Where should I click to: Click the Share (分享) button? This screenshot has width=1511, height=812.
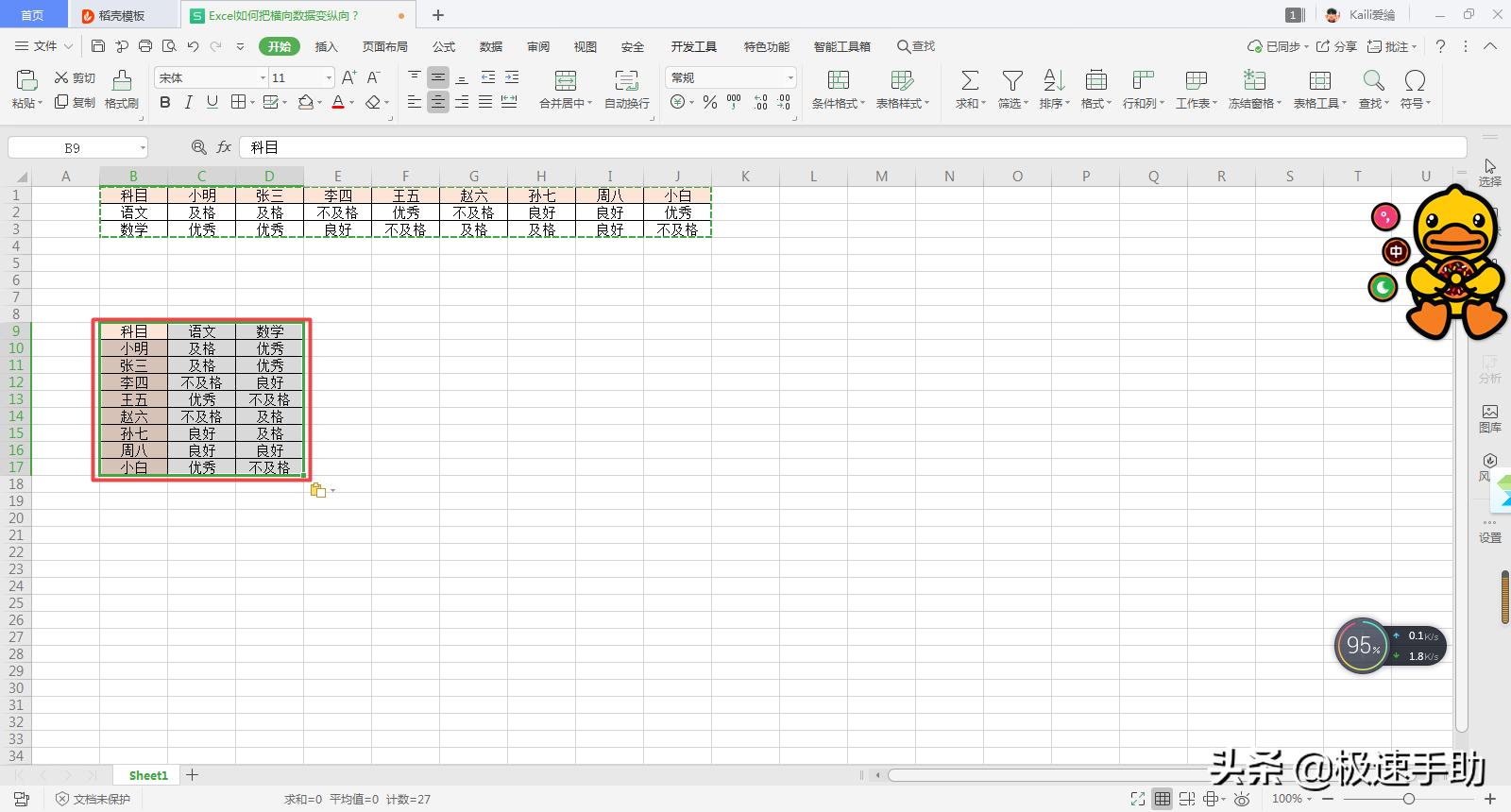(x=1337, y=46)
